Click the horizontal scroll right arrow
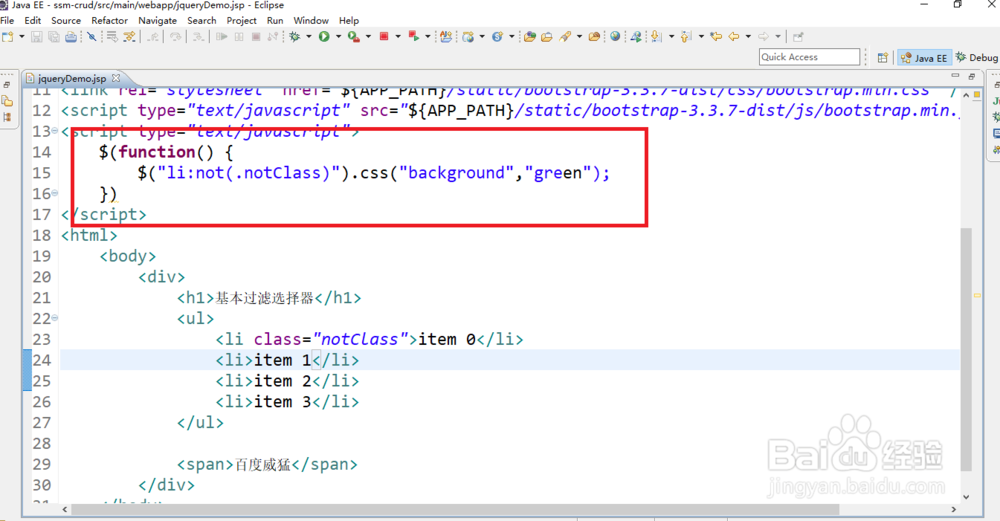This screenshot has height=521, width=1000. [x=953, y=510]
